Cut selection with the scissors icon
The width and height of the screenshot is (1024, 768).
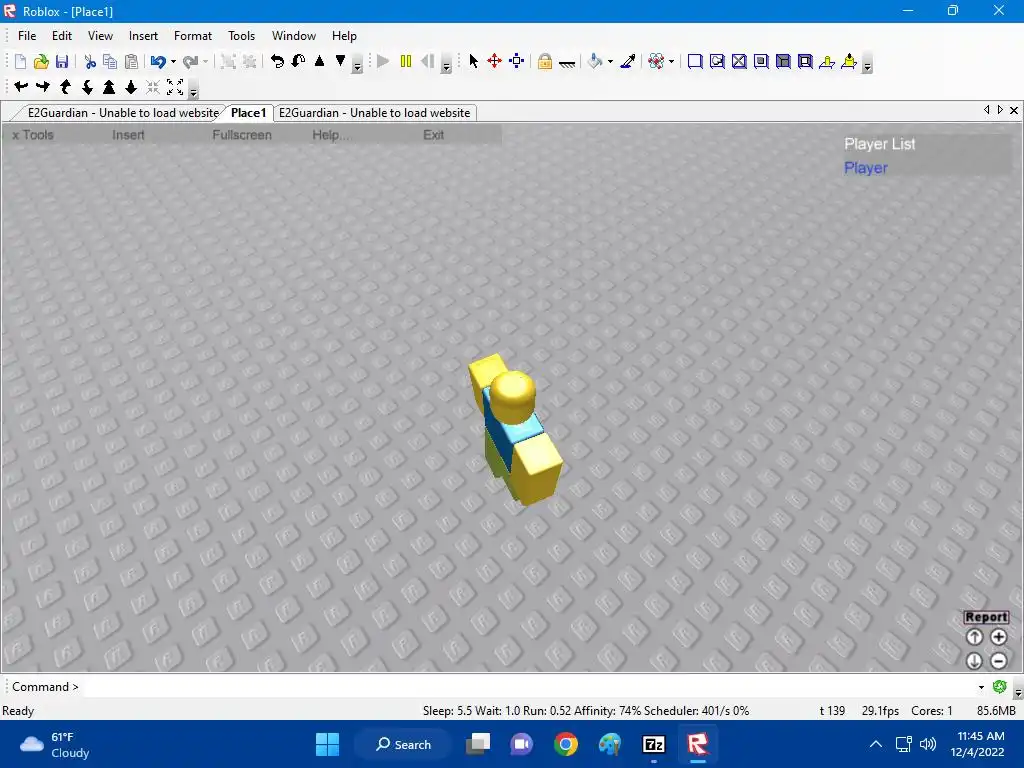pyautogui.click(x=90, y=61)
